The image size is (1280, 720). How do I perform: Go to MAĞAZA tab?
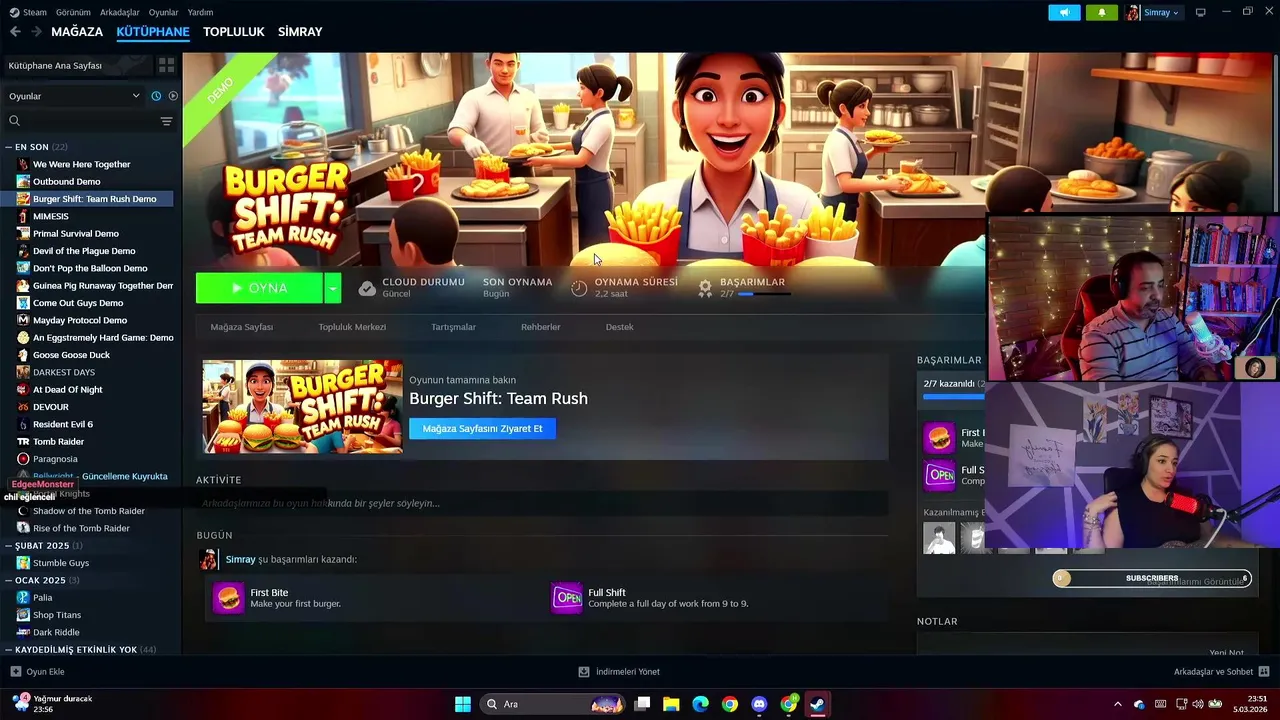click(77, 32)
